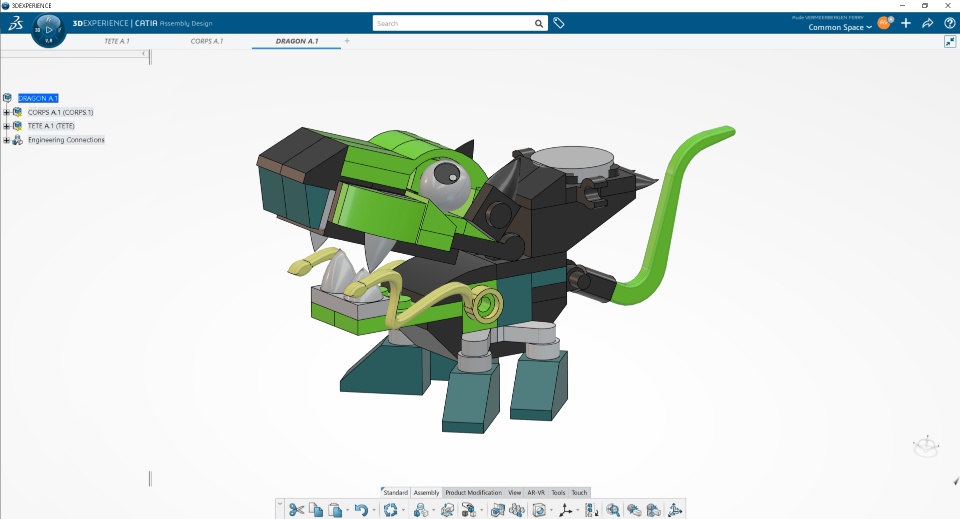Open the Touch toolbar tab

(579, 492)
